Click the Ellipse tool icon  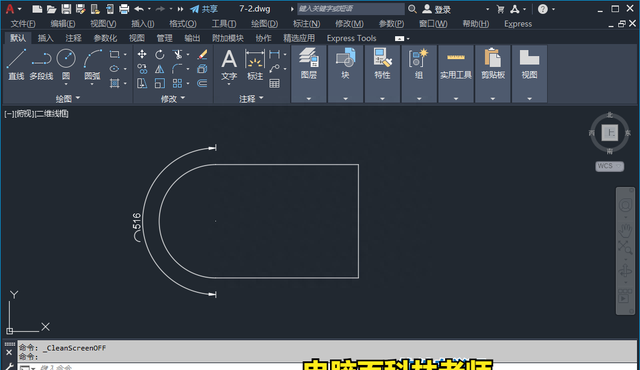[x=114, y=69]
